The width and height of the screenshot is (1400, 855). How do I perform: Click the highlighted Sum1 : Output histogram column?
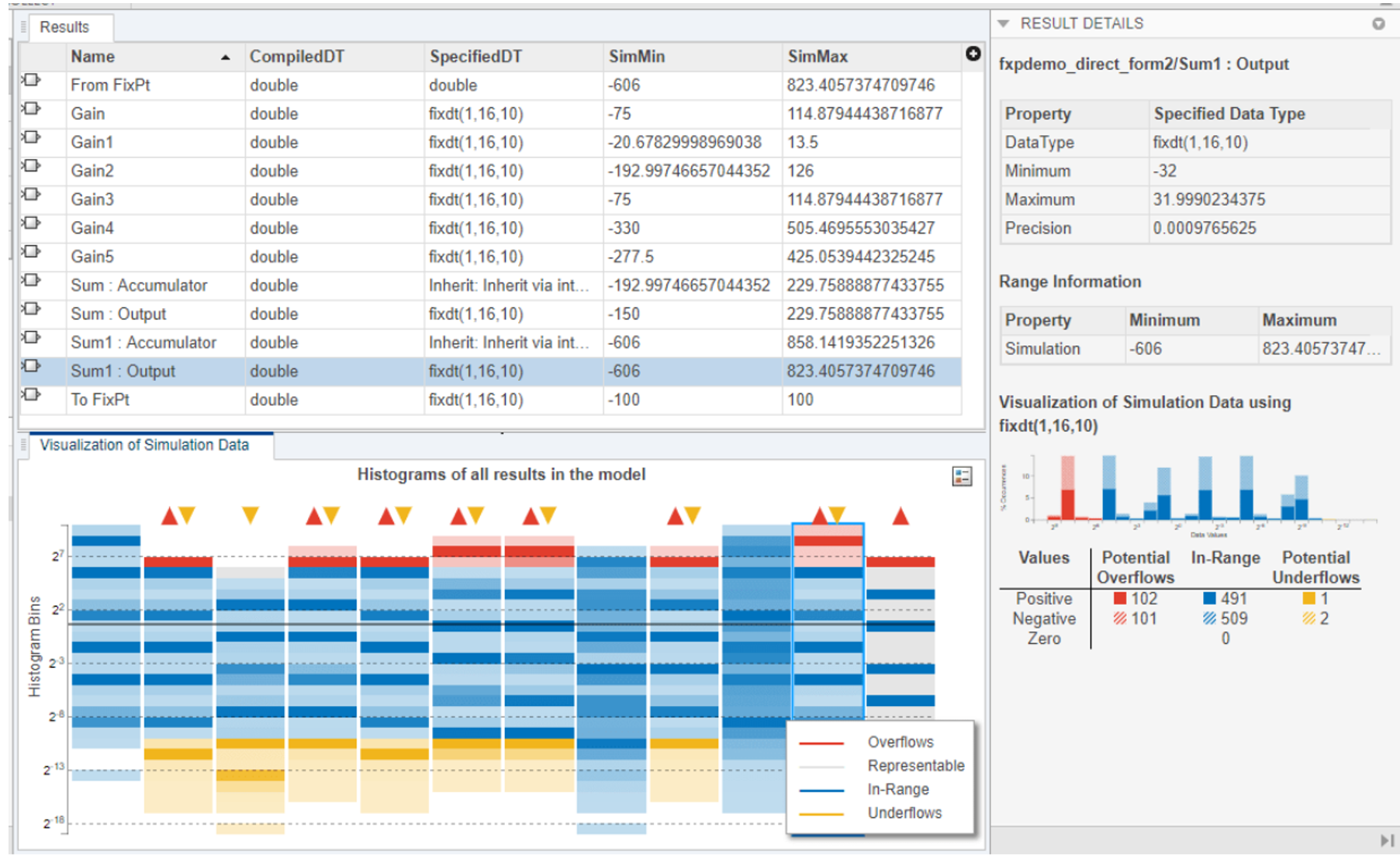coord(828,621)
